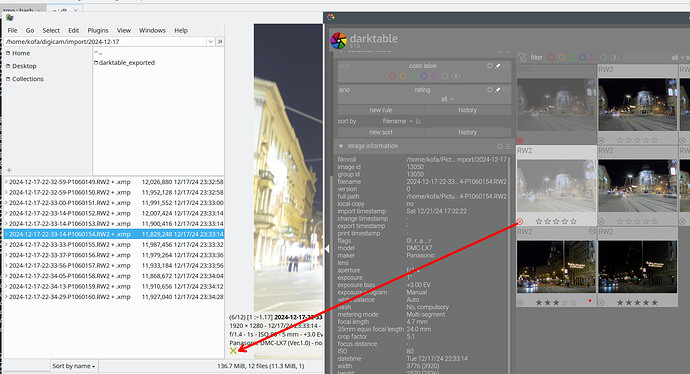Select file 2024-12-17-22-33-56-P1060157.RW2
The height and width of the screenshot is (374, 690).
(114, 266)
